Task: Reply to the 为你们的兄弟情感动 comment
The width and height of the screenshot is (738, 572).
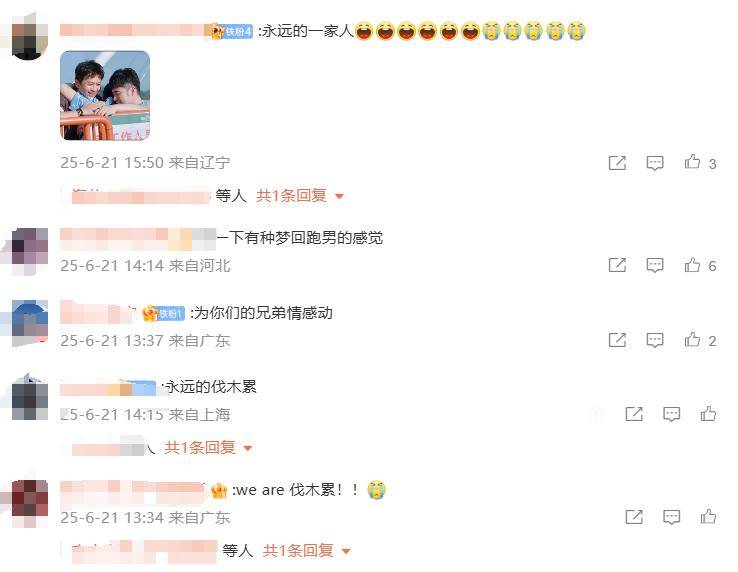Action: 655,340
